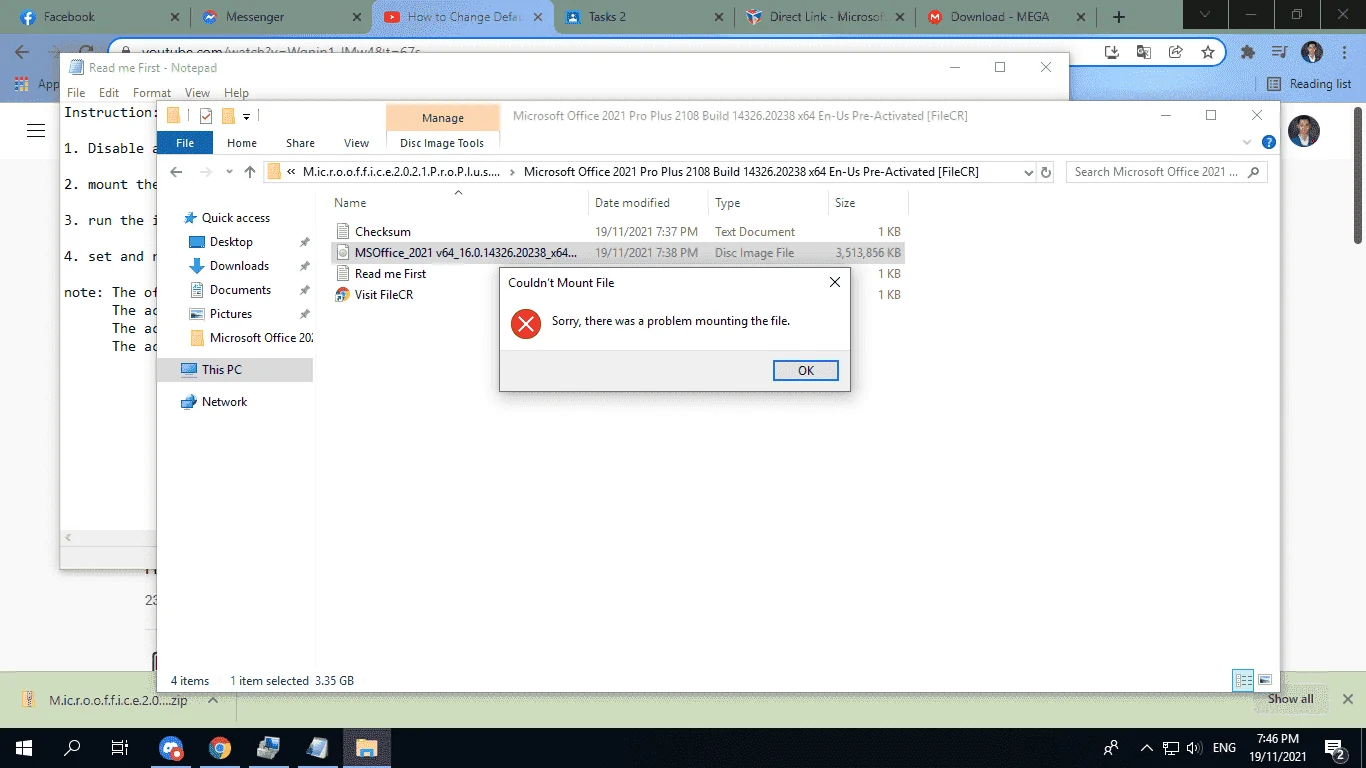Image resolution: width=1366 pixels, height=768 pixels.
Task: Open the Notepad Format menu
Action: [x=152, y=93]
